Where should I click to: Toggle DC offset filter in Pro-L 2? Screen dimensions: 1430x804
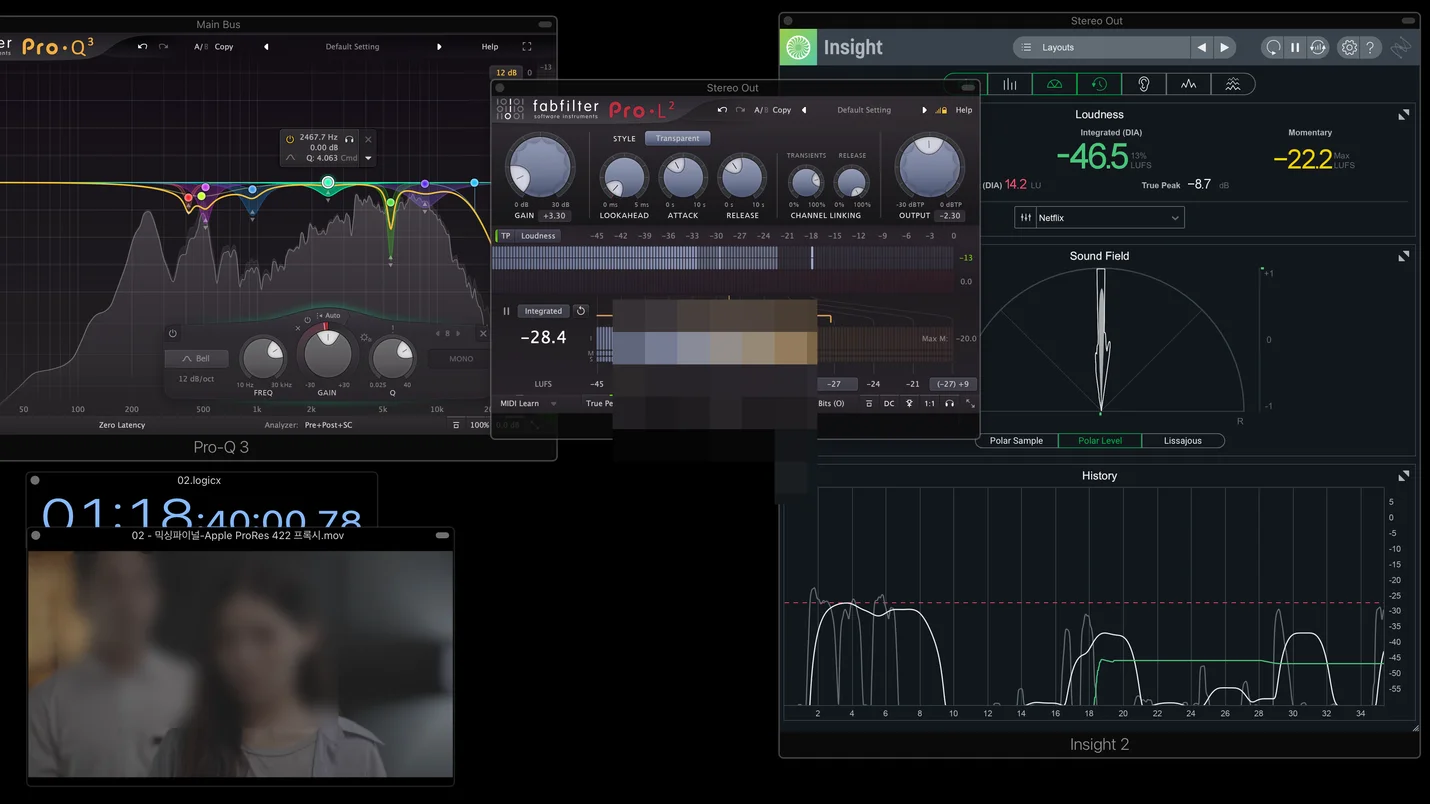coord(889,403)
